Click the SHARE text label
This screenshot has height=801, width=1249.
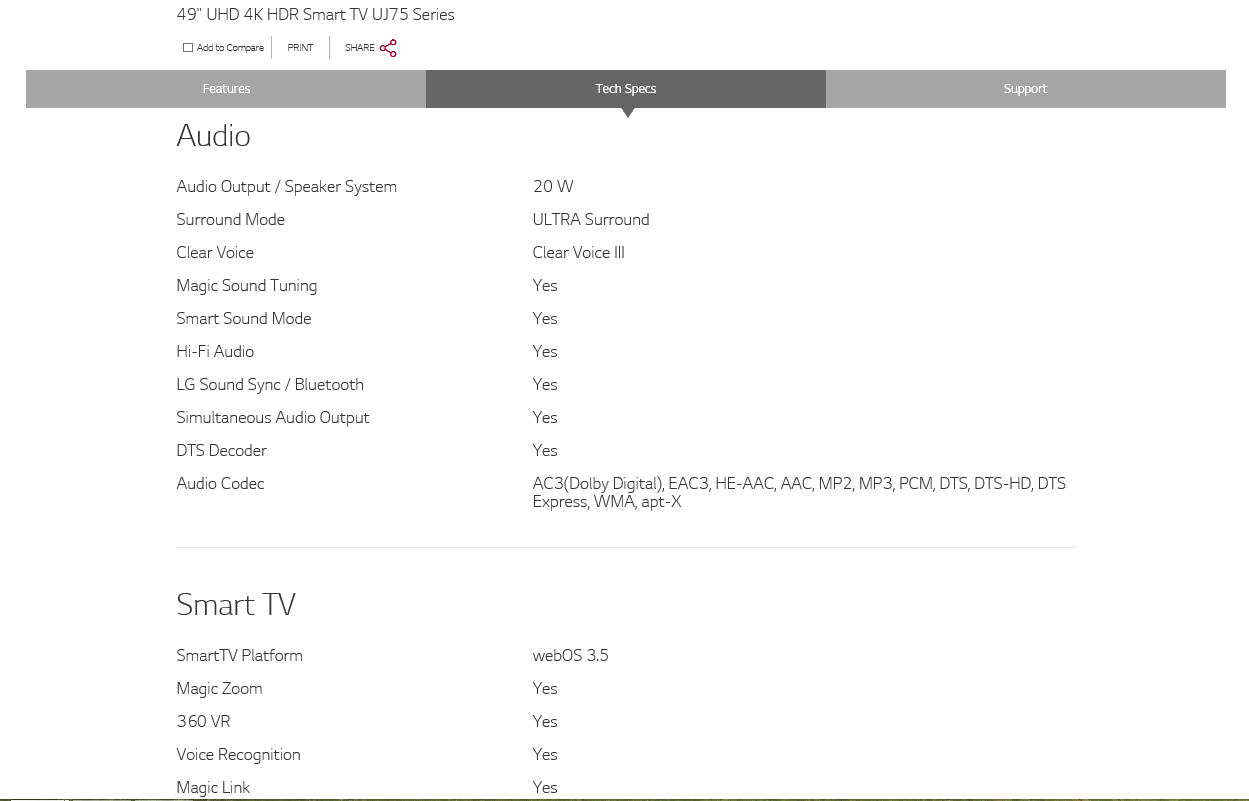(x=359, y=48)
